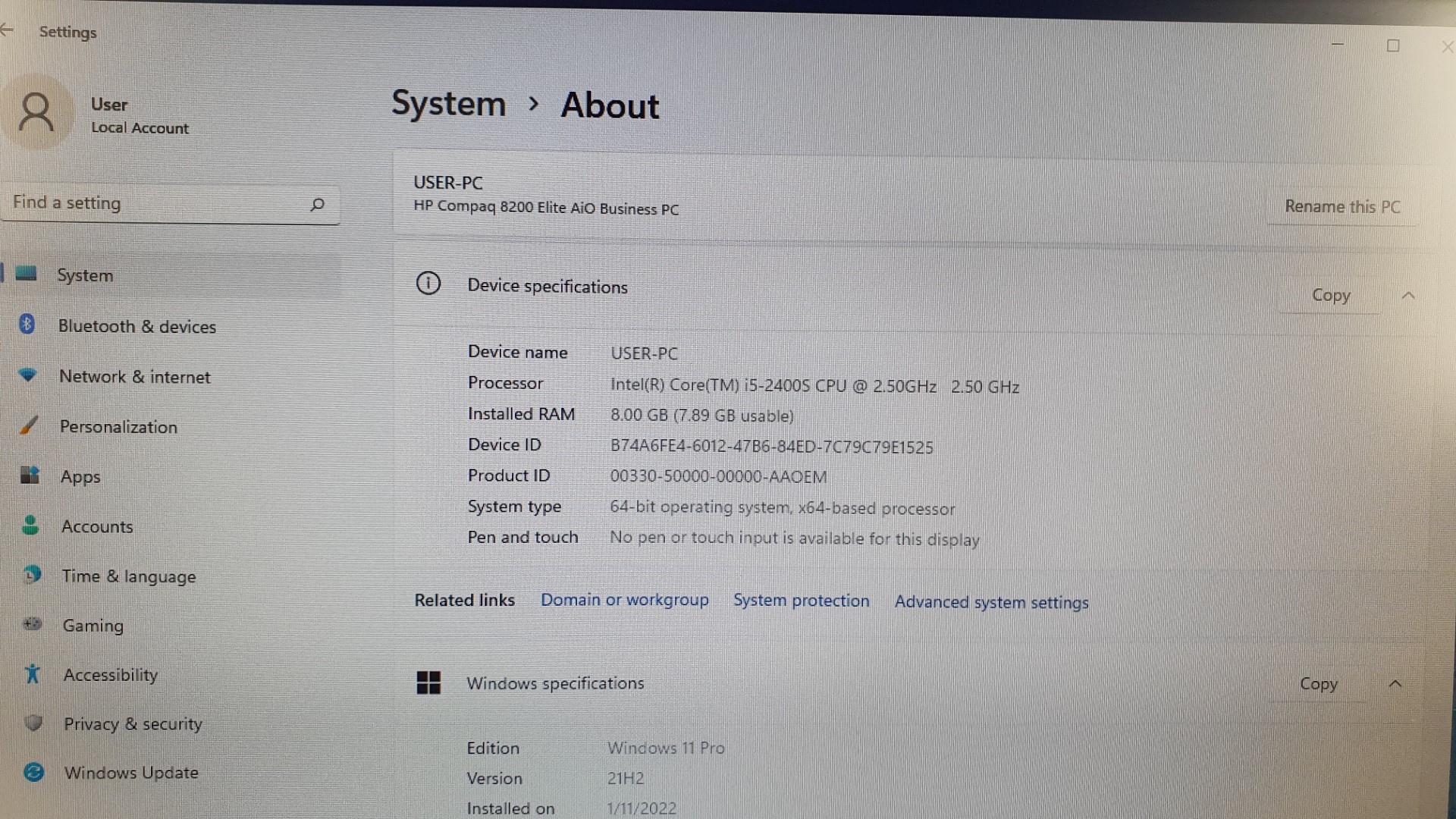
Task: Click the Gaming controller icon
Action: coord(33,623)
